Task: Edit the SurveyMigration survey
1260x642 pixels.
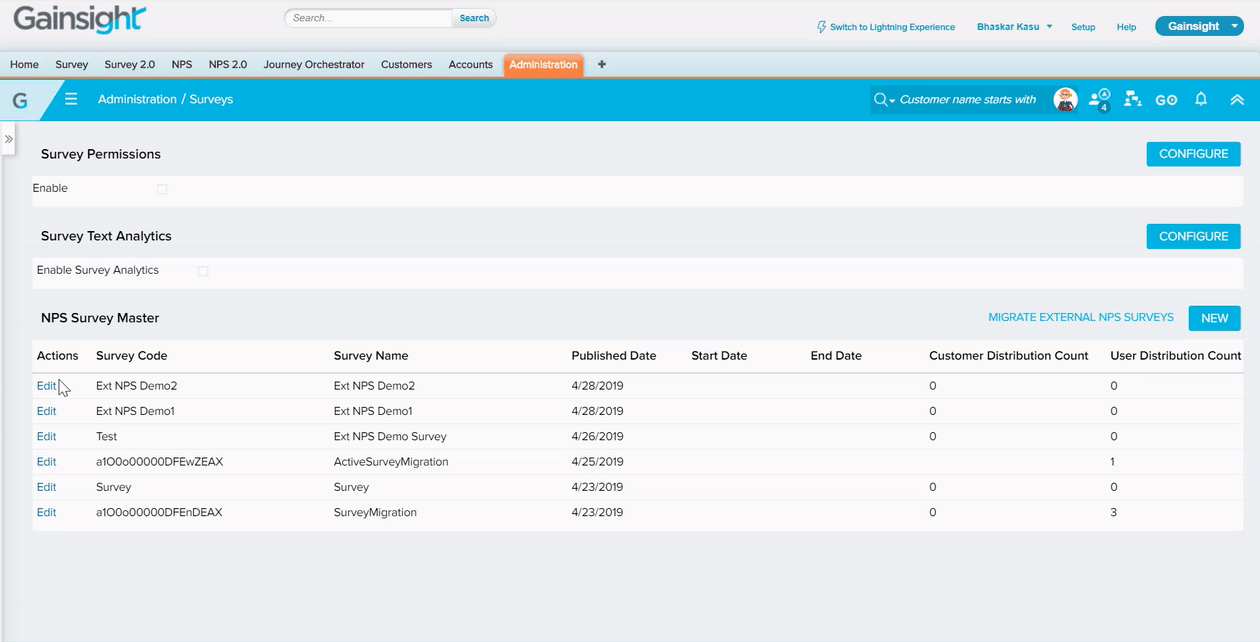Action: click(x=47, y=512)
